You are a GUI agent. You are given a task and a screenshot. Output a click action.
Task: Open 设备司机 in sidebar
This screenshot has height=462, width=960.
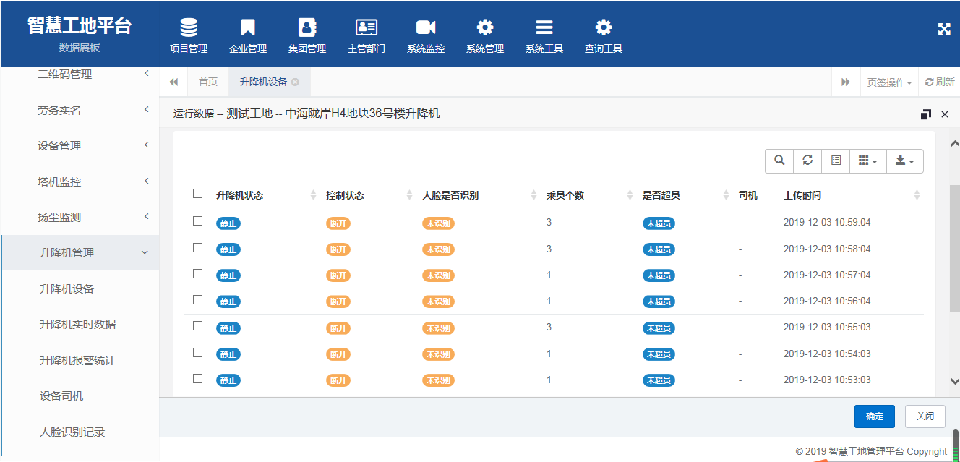[61, 396]
